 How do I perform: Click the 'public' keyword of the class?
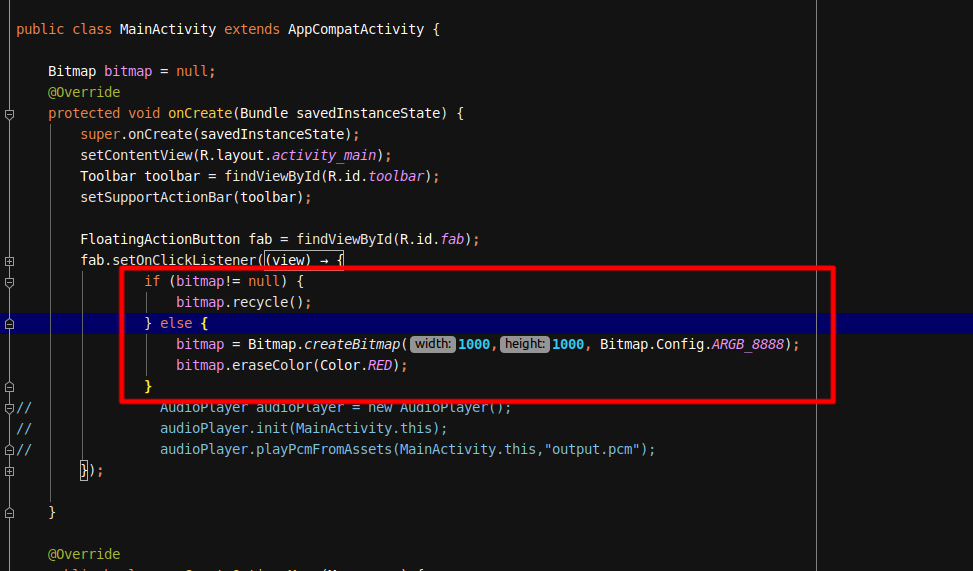pyautogui.click(x=40, y=29)
